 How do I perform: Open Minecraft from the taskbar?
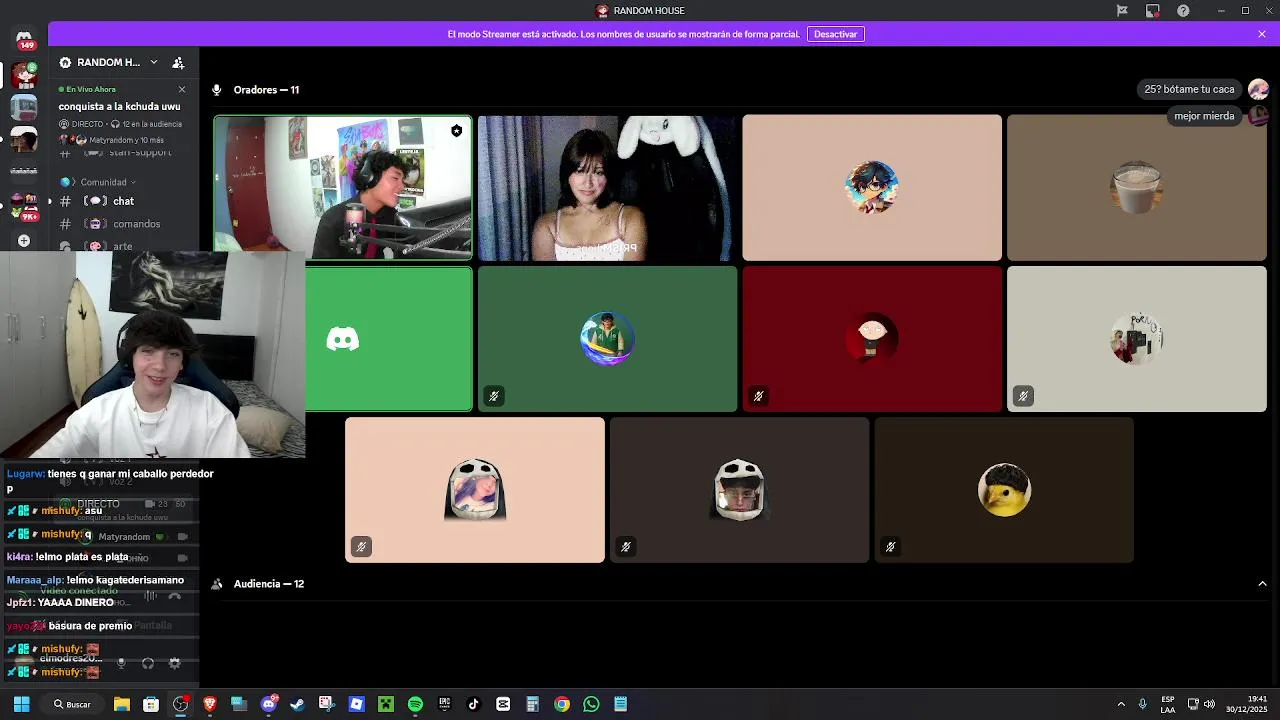385,704
